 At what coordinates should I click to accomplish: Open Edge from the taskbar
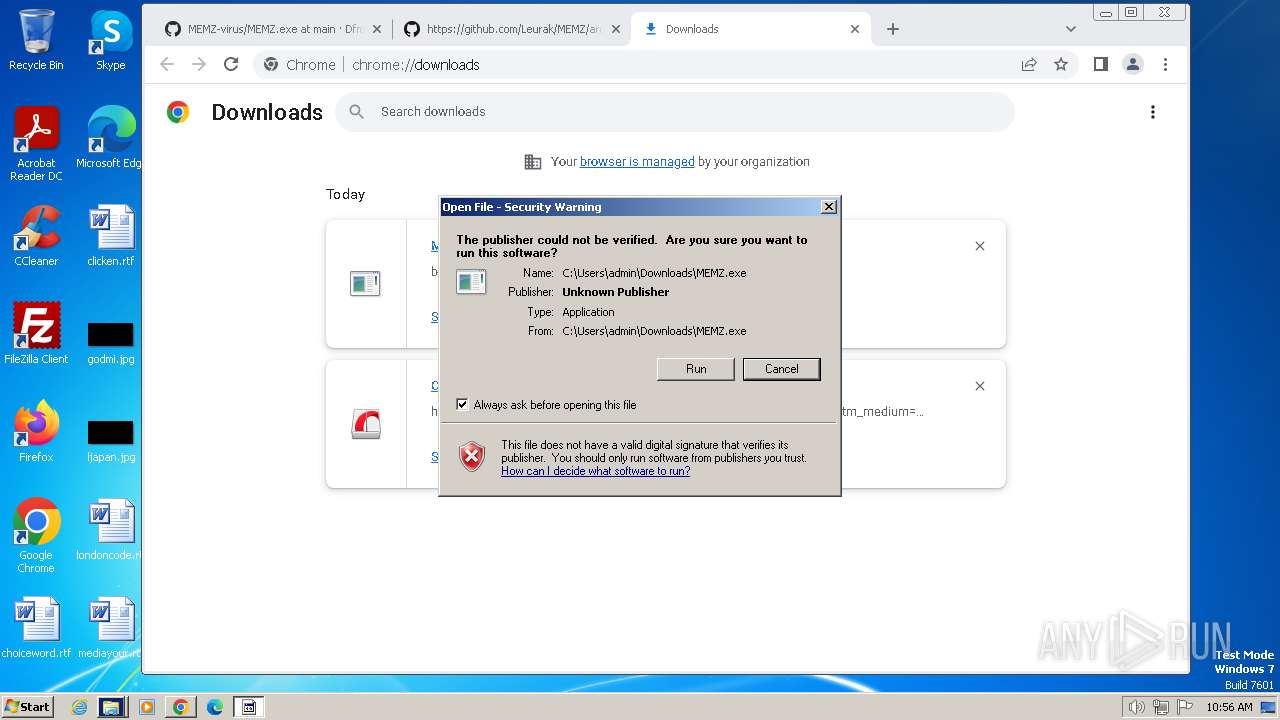point(214,707)
